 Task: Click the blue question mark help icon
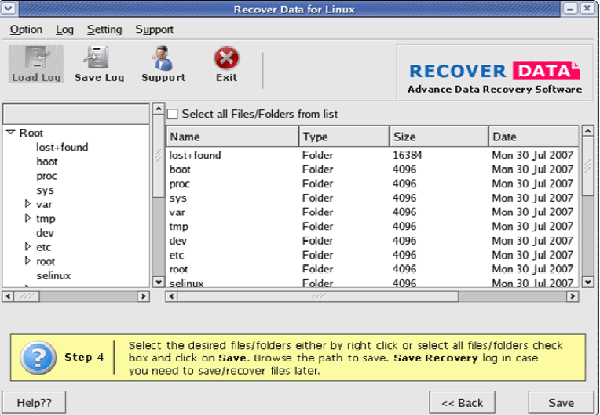pos(38,358)
